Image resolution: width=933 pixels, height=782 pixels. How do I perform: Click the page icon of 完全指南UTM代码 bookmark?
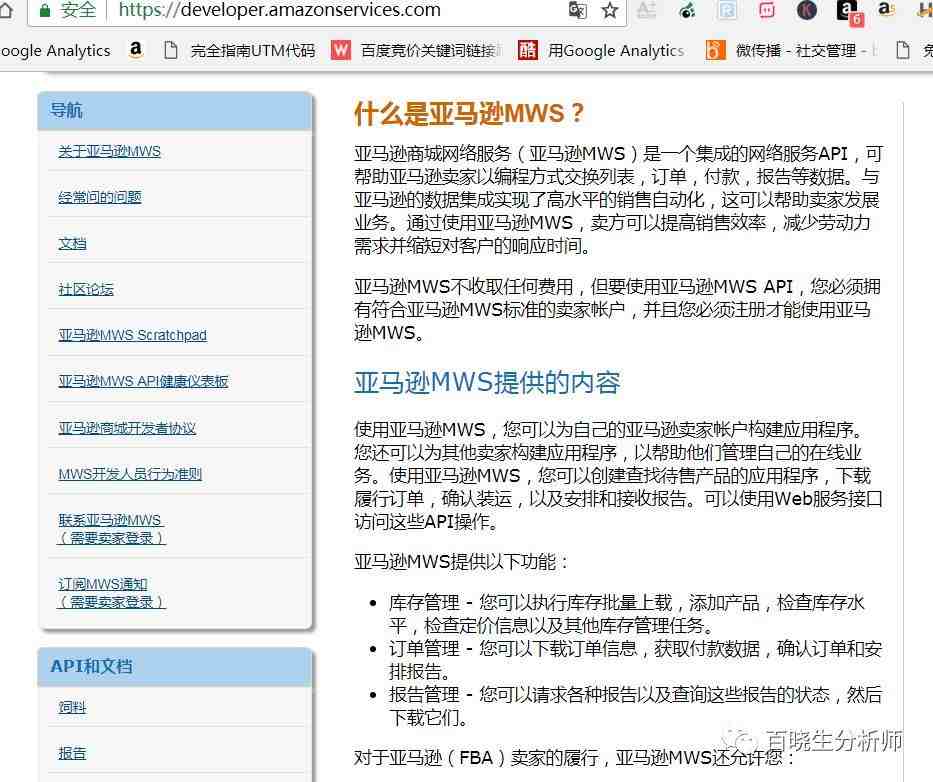pyautogui.click(x=171, y=51)
